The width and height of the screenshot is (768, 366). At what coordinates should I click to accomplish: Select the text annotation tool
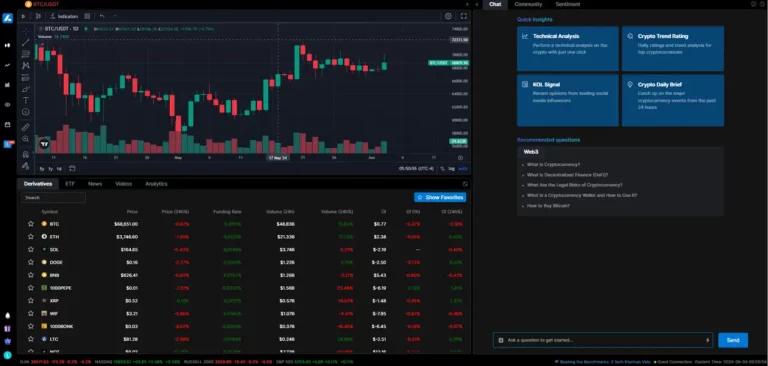point(26,100)
